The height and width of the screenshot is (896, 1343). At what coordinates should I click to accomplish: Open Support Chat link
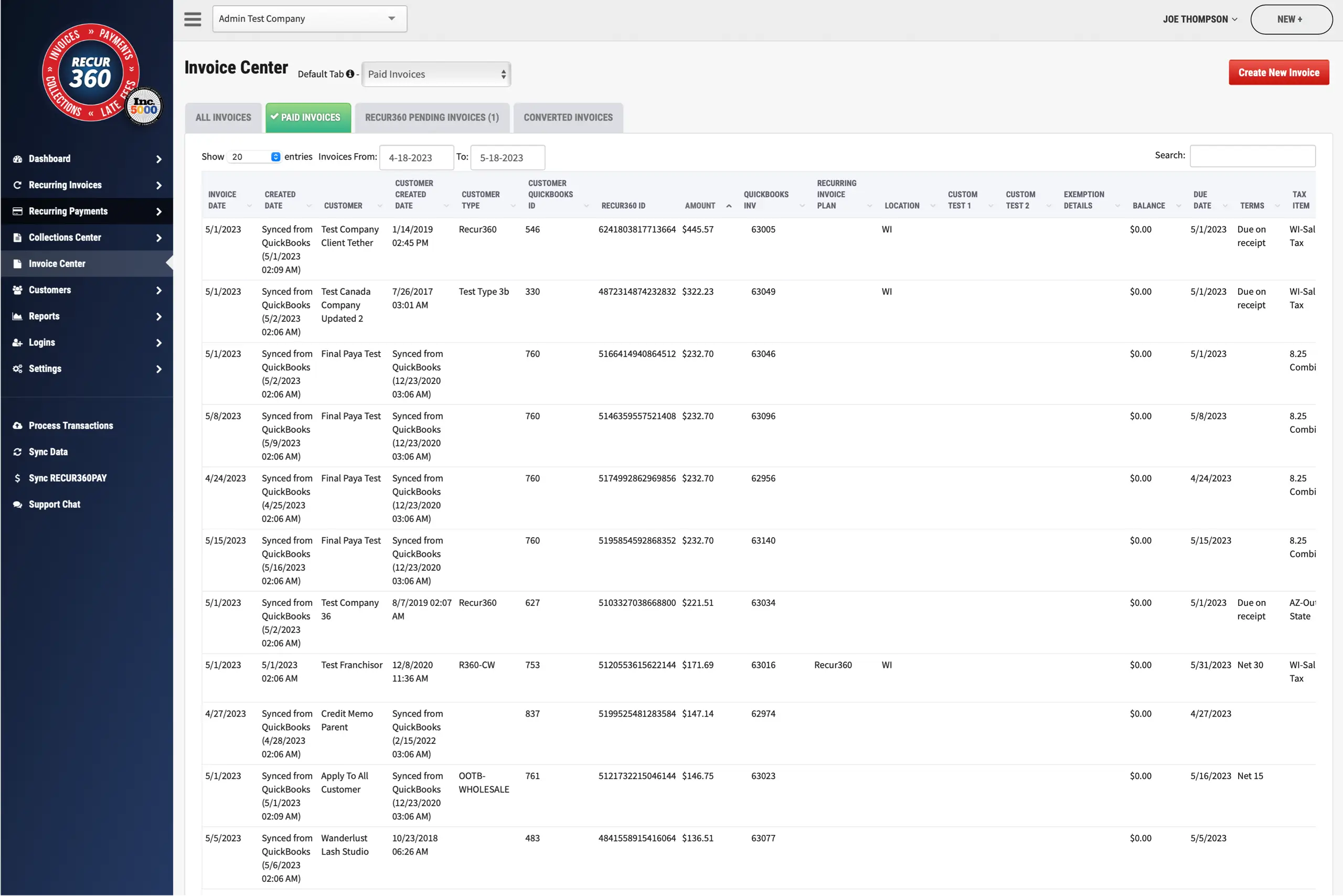pos(54,505)
